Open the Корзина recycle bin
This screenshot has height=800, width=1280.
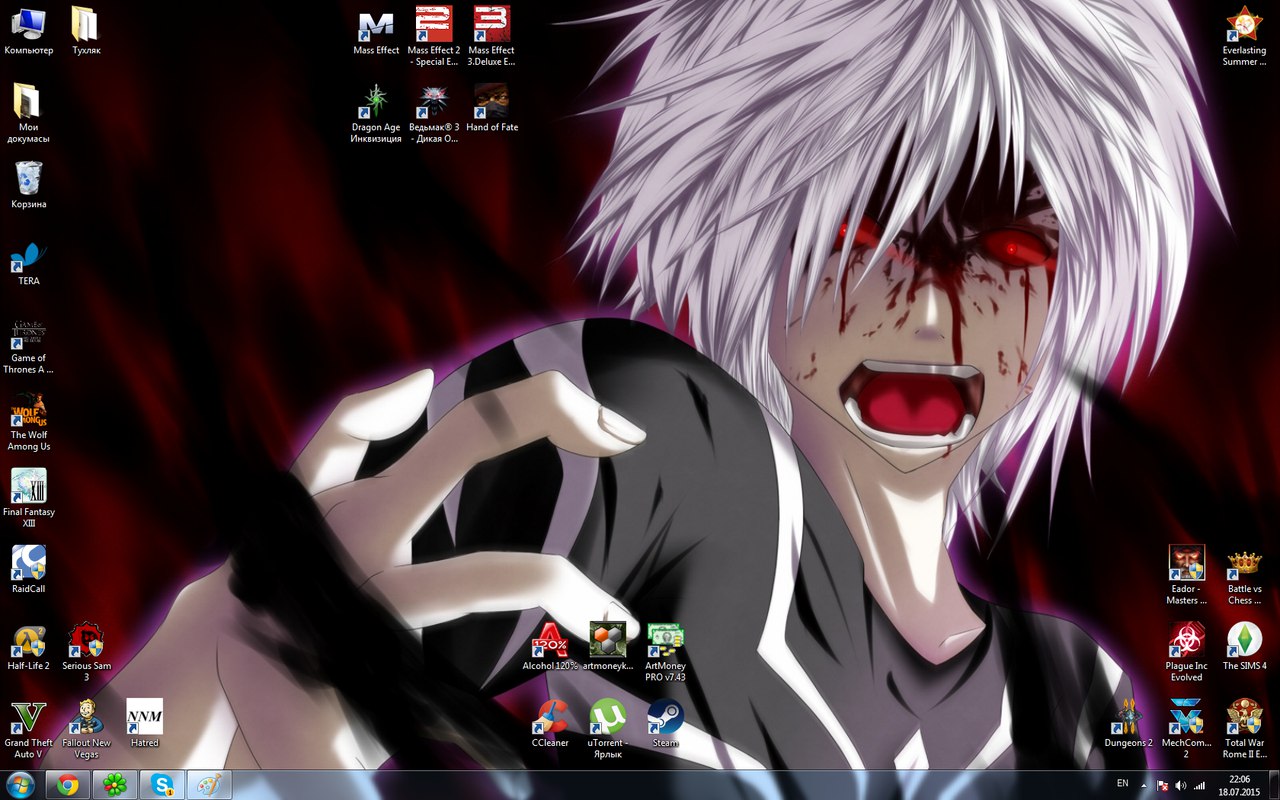click(x=29, y=184)
